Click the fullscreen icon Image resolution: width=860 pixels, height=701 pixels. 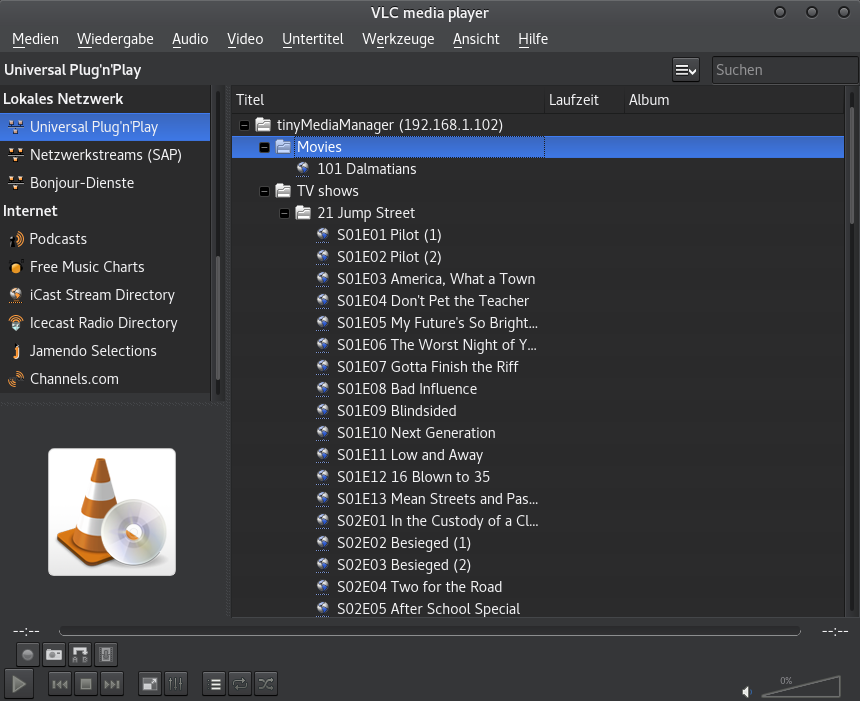click(149, 684)
